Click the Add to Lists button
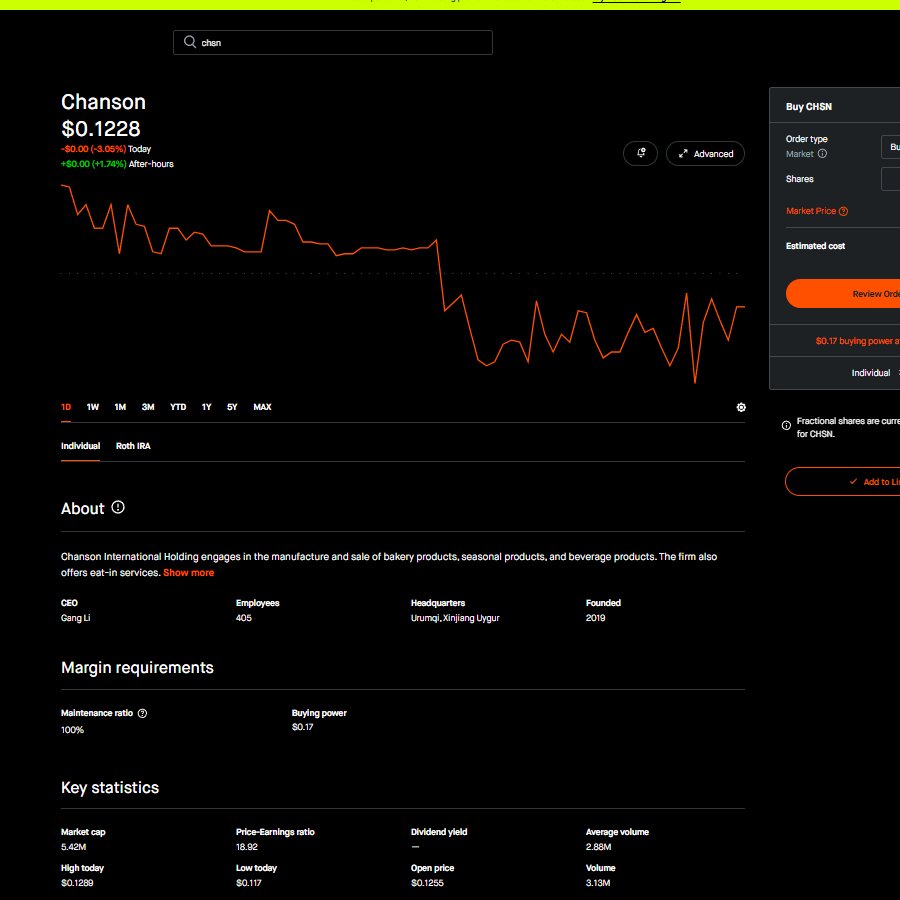The height and width of the screenshot is (900, 900). coord(843,482)
